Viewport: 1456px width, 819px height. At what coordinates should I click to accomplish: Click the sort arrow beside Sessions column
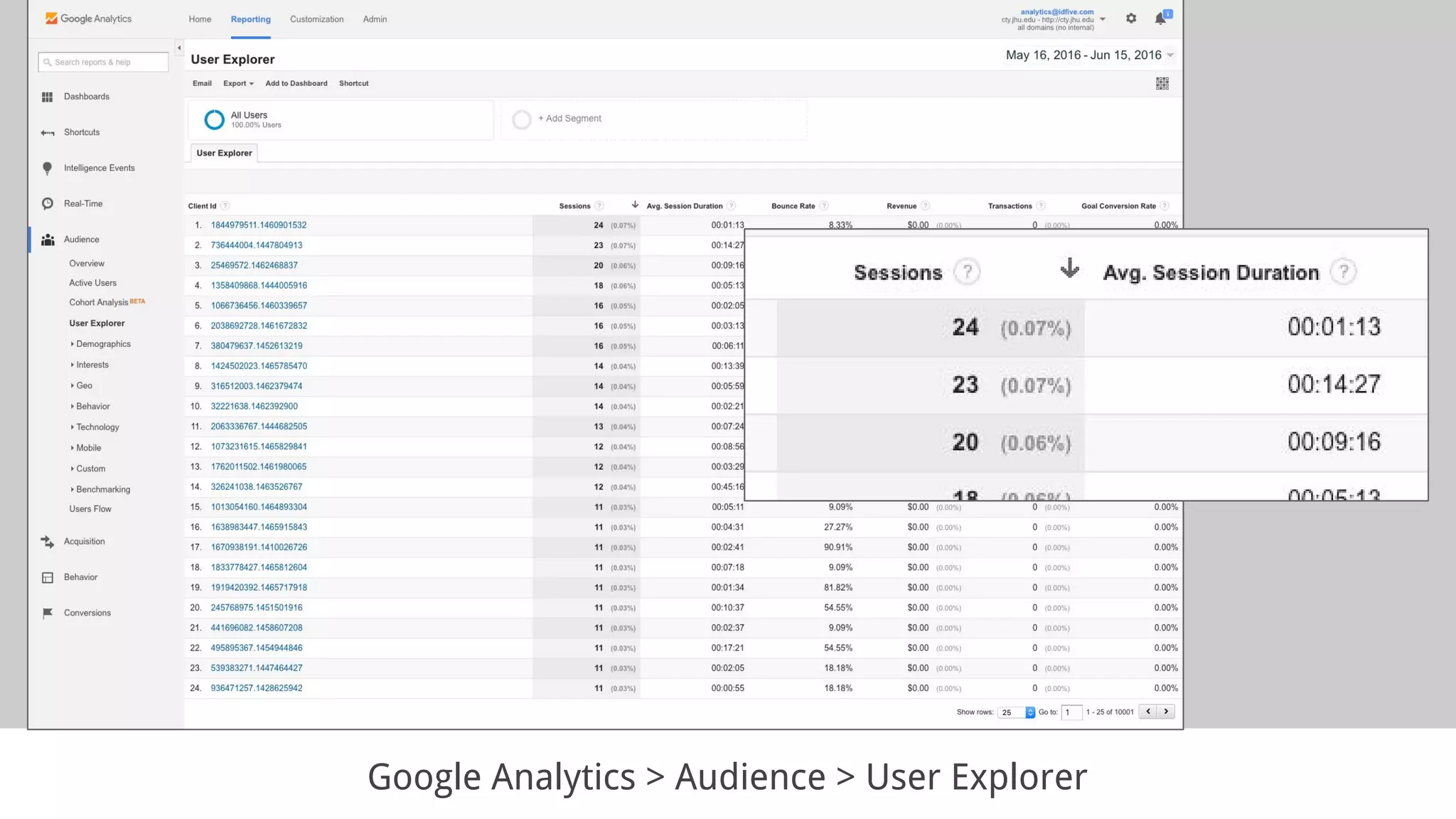(x=635, y=205)
